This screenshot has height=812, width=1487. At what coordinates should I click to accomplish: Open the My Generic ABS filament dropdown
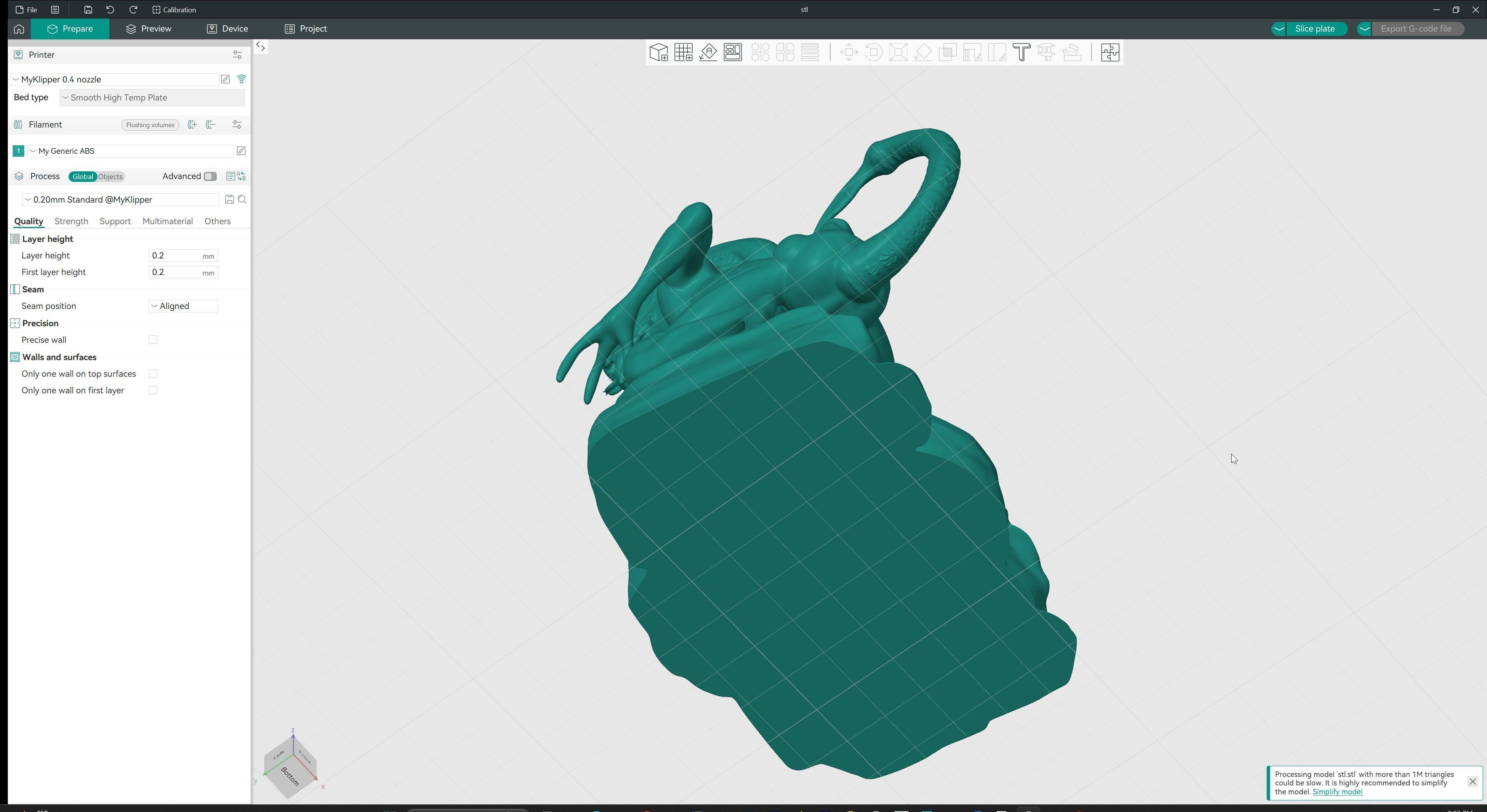click(131, 151)
